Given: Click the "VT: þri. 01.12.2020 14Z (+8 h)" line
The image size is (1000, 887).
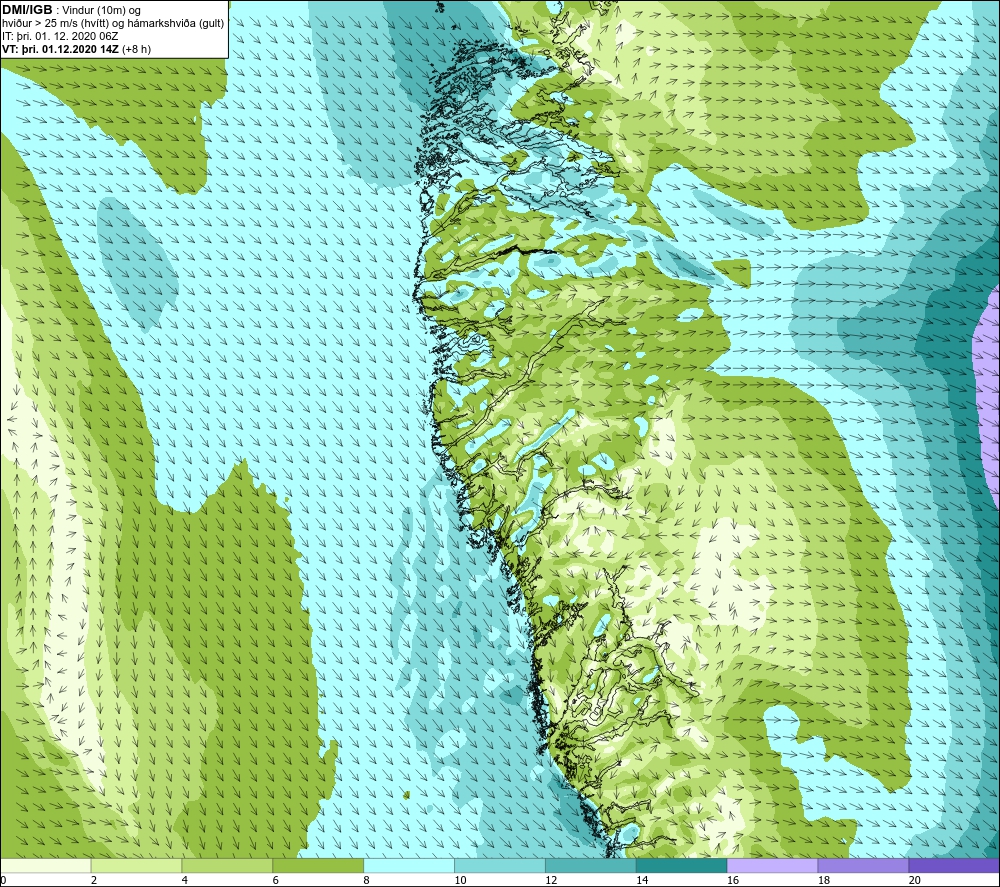Looking at the screenshot, I should tap(76, 49).
